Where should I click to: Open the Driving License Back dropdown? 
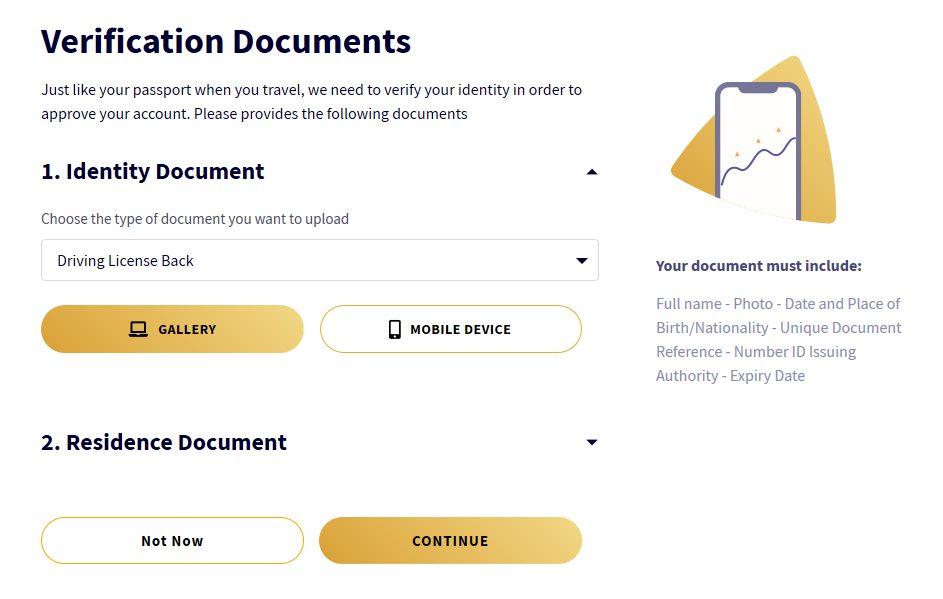pyautogui.click(x=319, y=260)
